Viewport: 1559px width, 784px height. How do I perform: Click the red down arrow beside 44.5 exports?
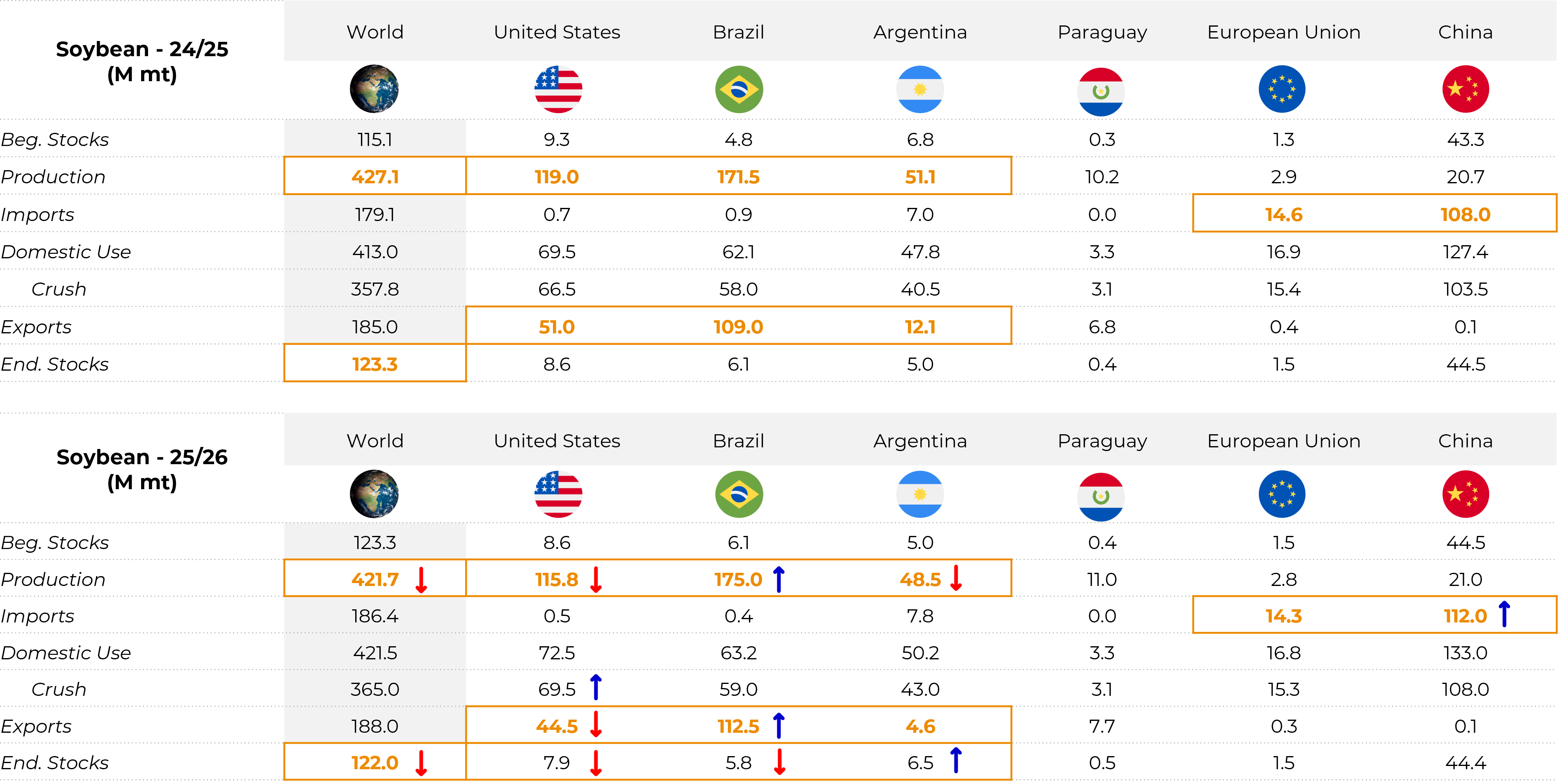tap(596, 725)
